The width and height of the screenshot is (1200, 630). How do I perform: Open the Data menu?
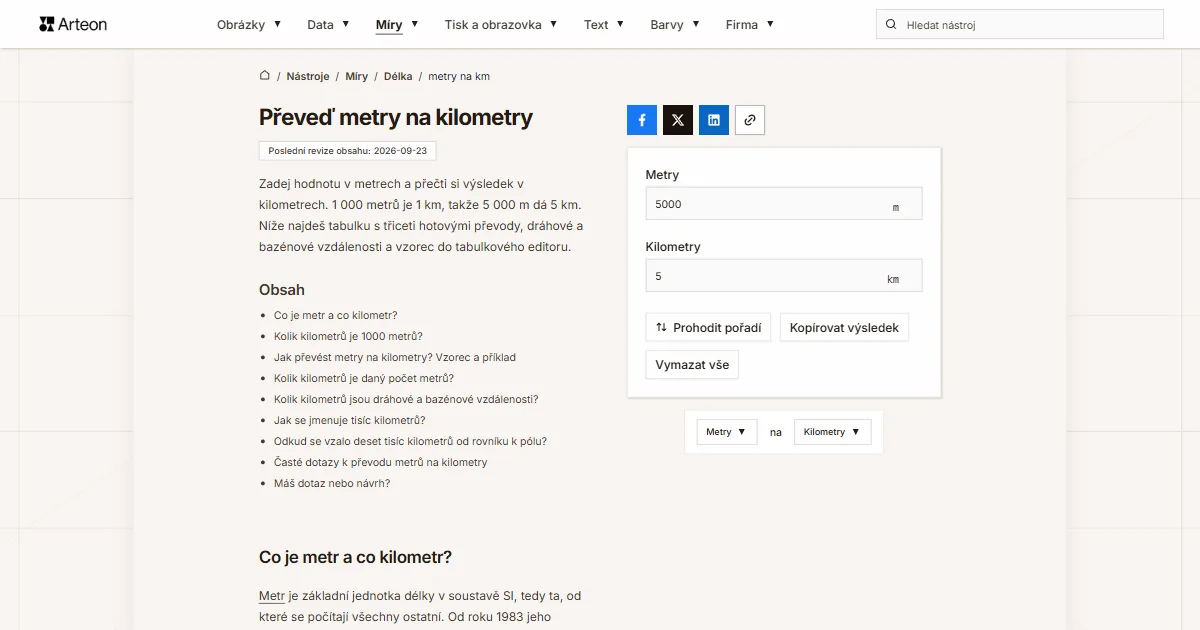tap(328, 24)
